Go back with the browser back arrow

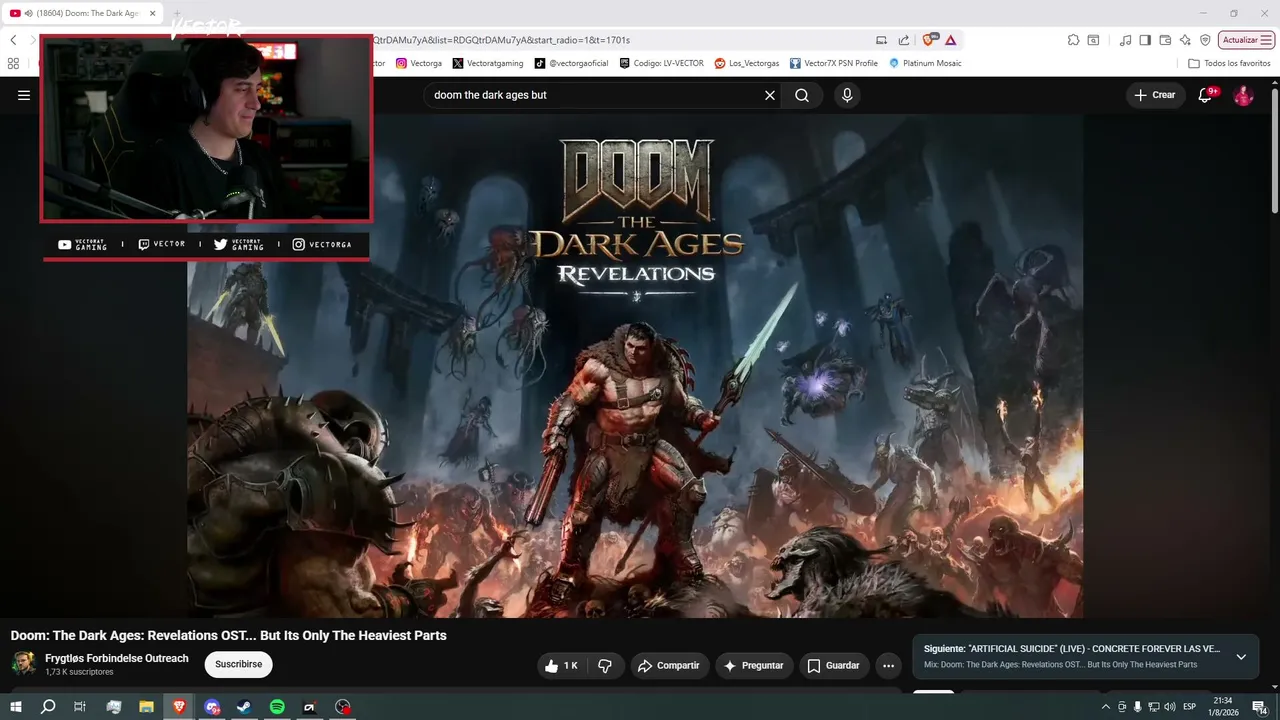point(13,40)
